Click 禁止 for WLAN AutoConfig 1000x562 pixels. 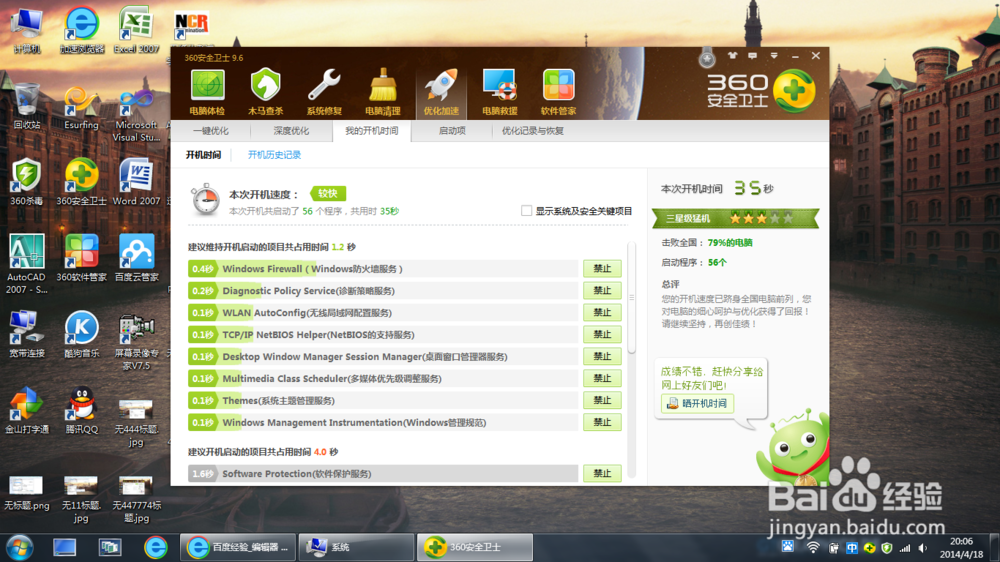pyautogui.click(x=602, y=313)
